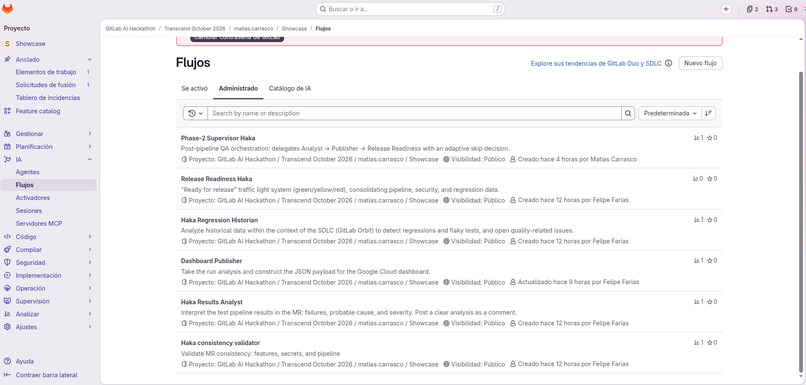This screenshot has width=806, height=385.
Task: Switch to the Se activó tab
Action: point(194,88)
